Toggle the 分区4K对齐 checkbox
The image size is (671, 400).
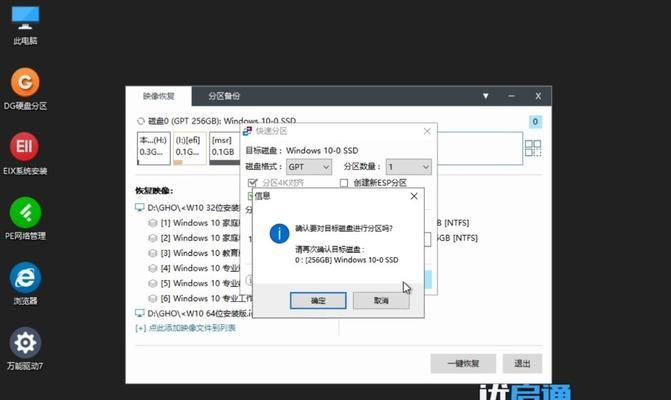pyautogui.click(x=252, y=183)
